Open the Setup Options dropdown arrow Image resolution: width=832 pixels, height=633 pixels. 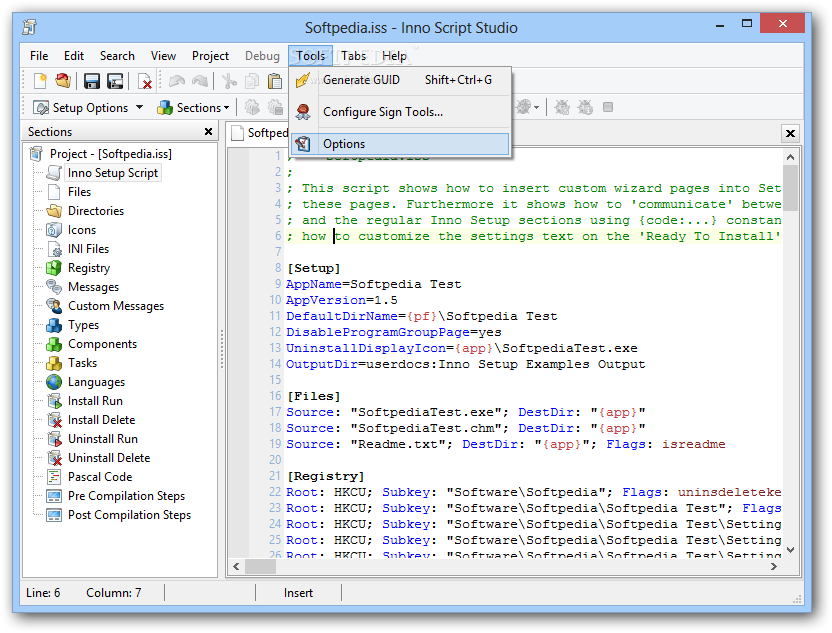140,107
